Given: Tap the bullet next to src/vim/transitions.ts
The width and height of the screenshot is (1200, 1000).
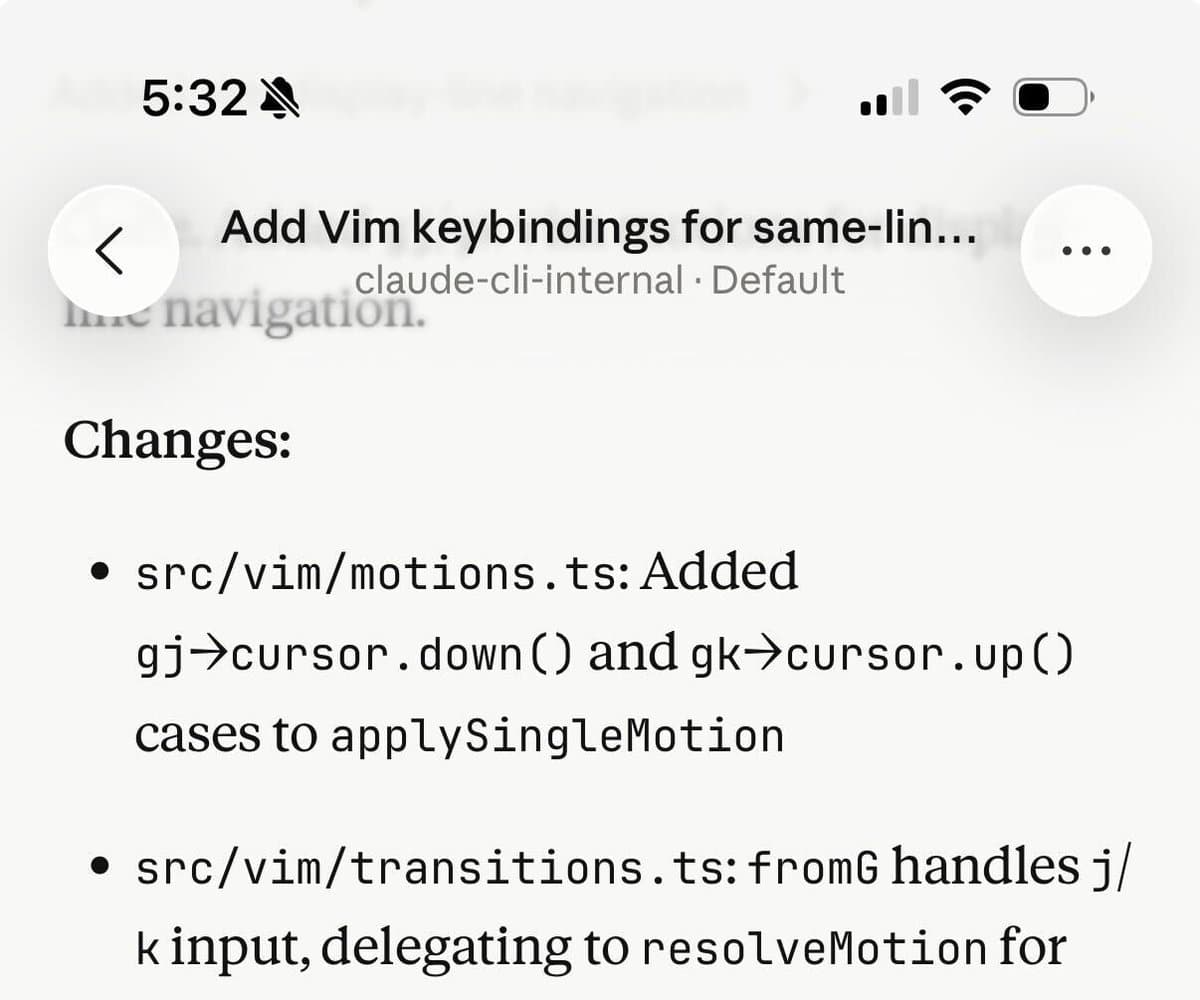Looking at the screenshot, I should click(99, 867).
